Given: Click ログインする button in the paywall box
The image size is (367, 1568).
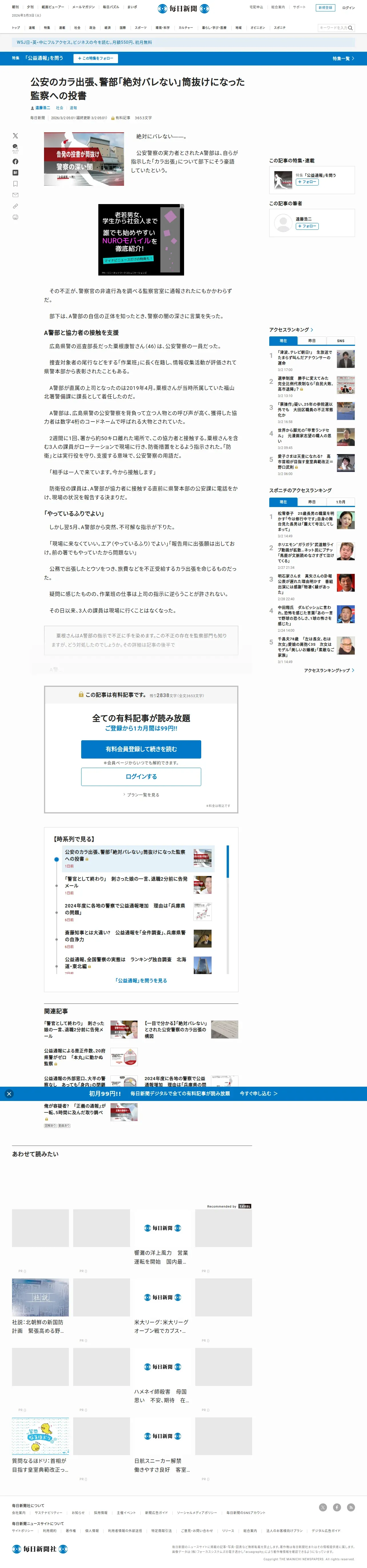Looking at the screenshot, I should pyautogui.click(x=141, y=777).
